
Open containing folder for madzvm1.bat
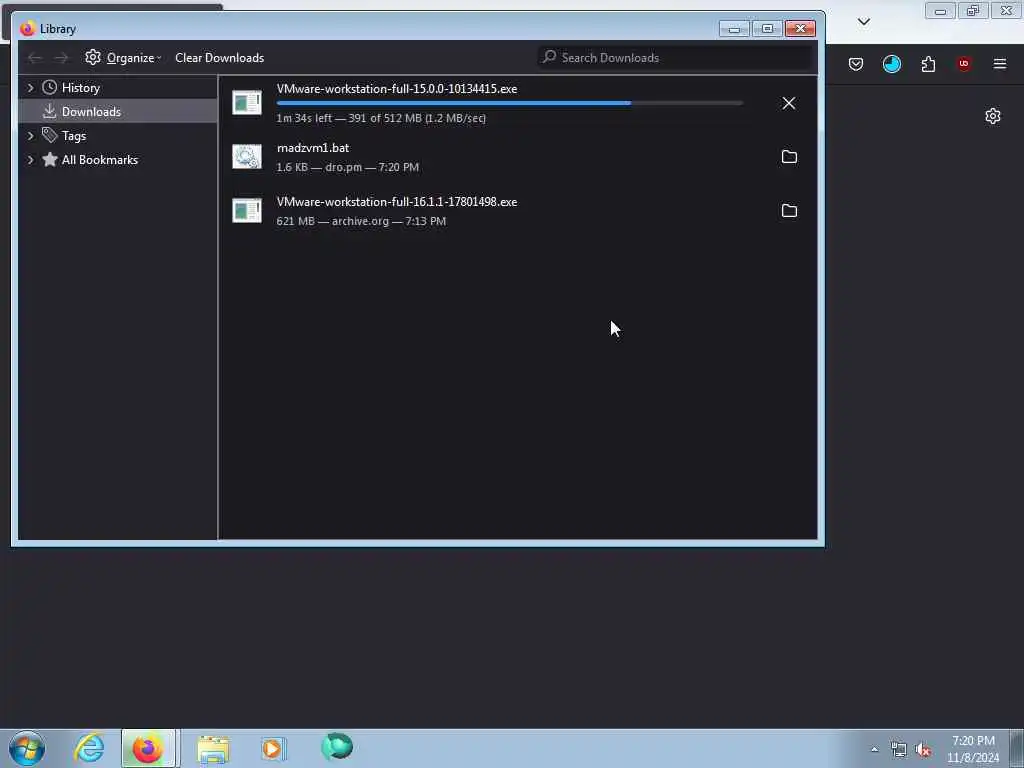[x=789, y=157]
